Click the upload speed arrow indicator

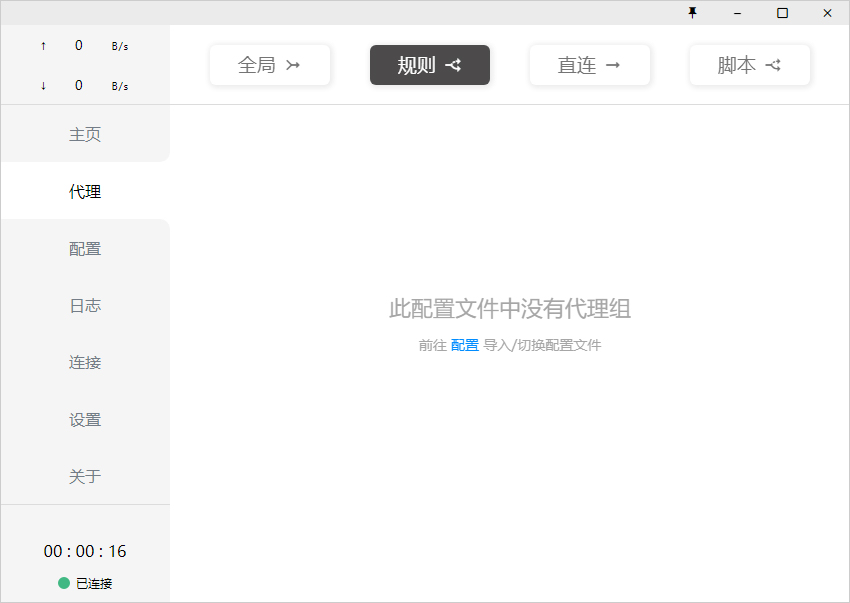42,45
